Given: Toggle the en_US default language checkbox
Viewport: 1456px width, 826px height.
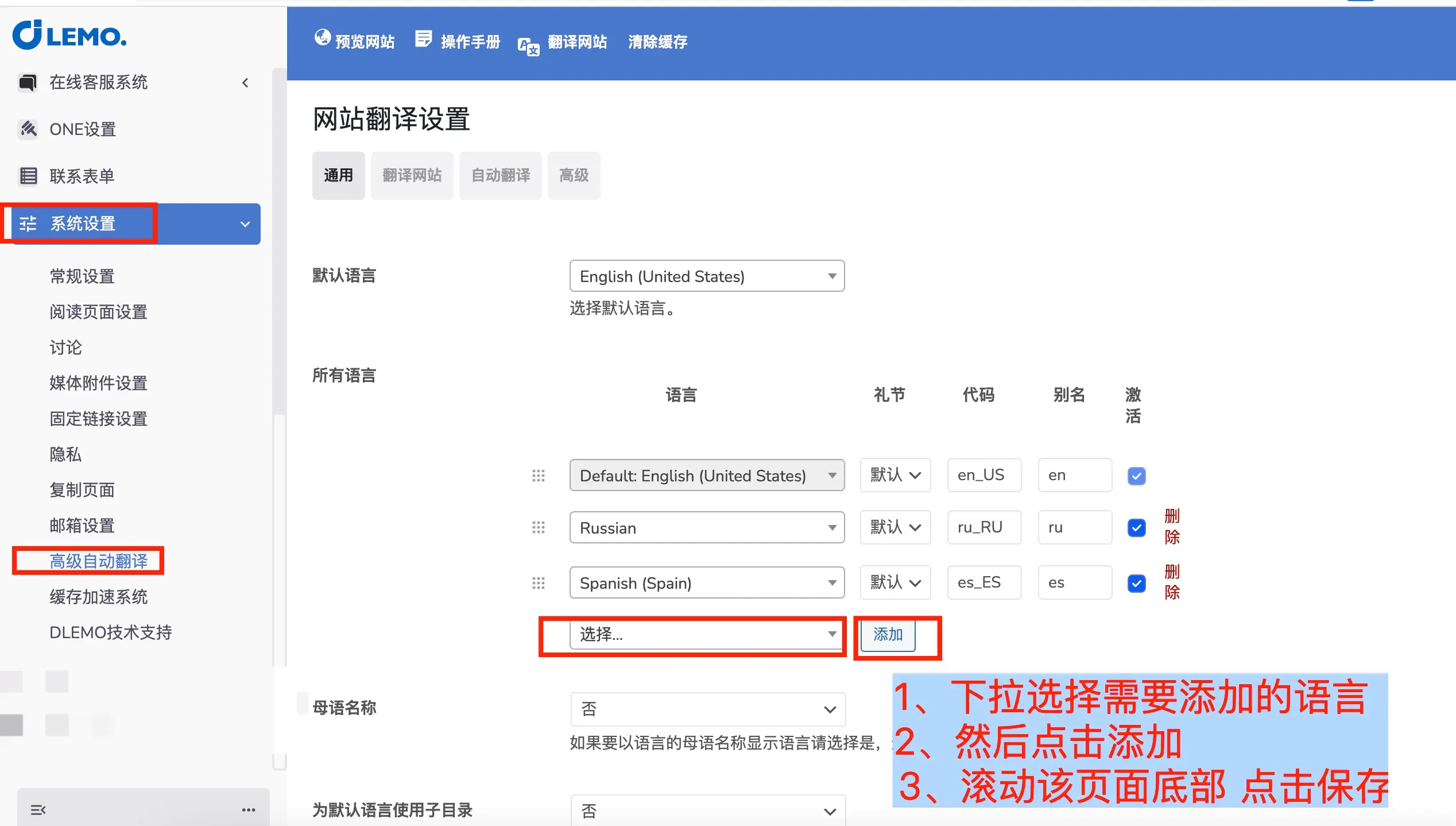Looking at the screenshot, I should [1136, 476].
